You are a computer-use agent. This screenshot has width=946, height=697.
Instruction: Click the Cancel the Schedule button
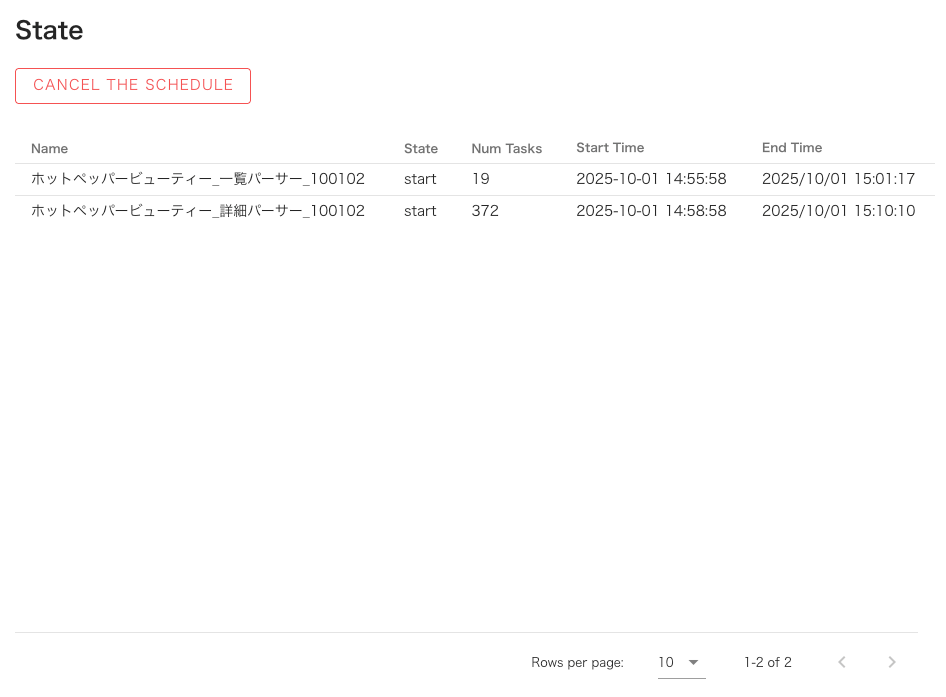[x=133, y=86]
